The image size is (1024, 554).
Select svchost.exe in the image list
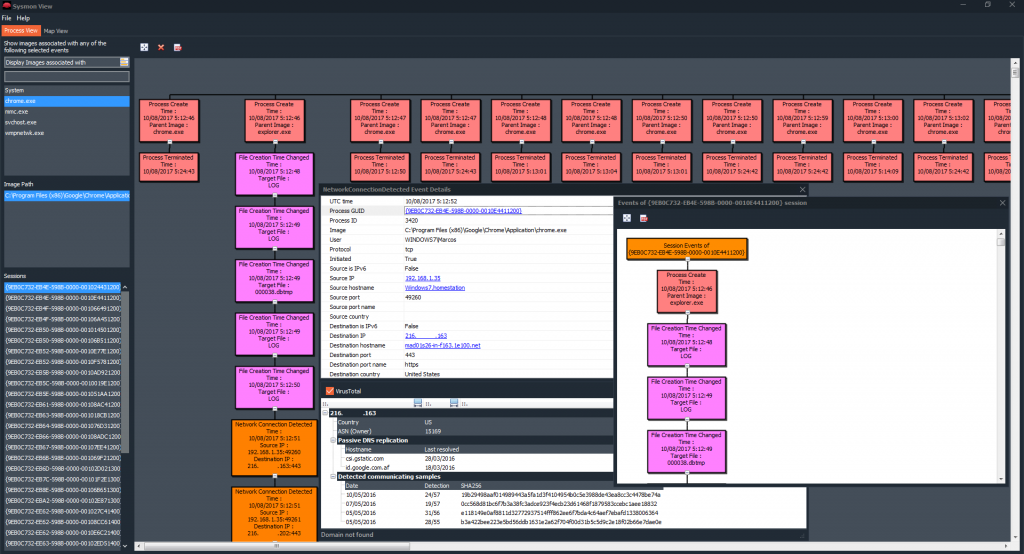20,122
